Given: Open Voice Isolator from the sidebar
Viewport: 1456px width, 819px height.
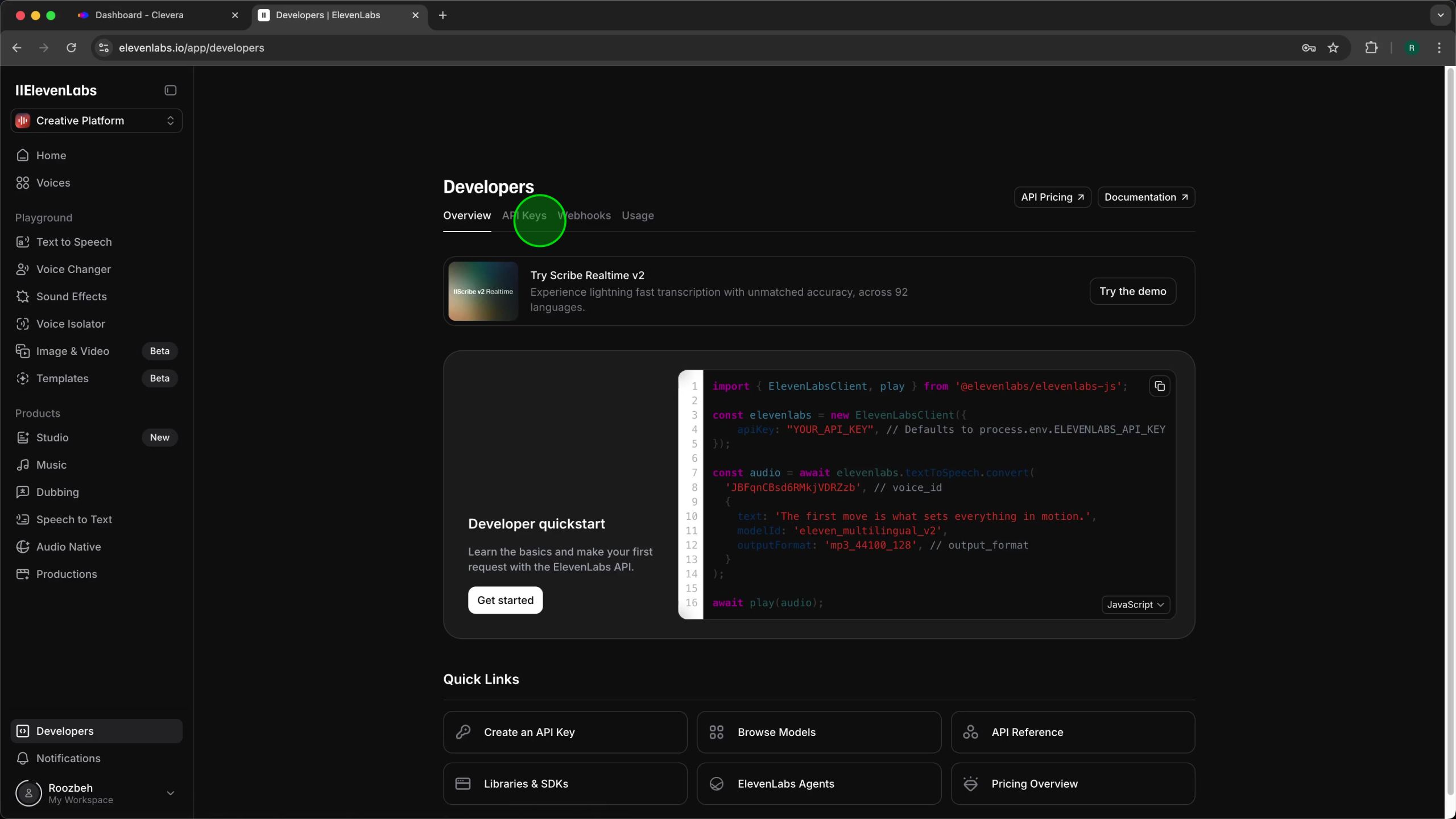Looking at the screenshot, I should (71, 324).
